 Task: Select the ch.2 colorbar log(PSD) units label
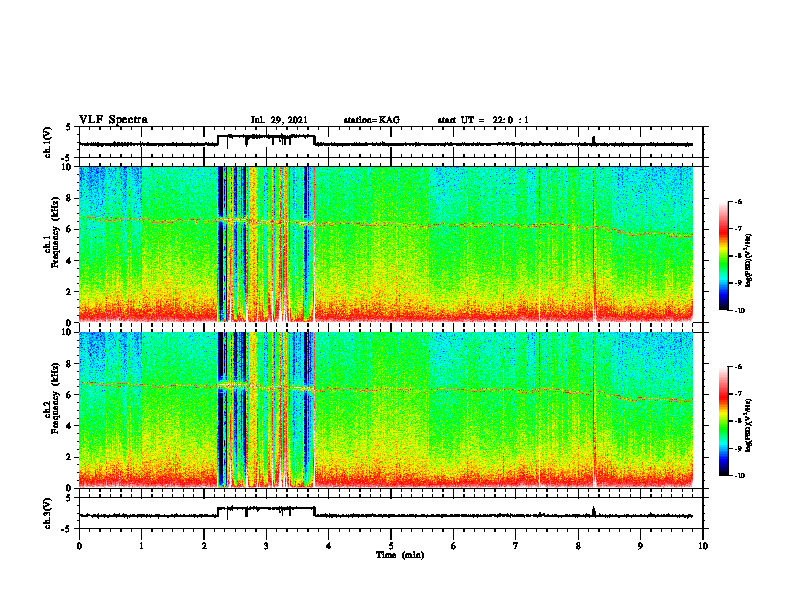749,425
